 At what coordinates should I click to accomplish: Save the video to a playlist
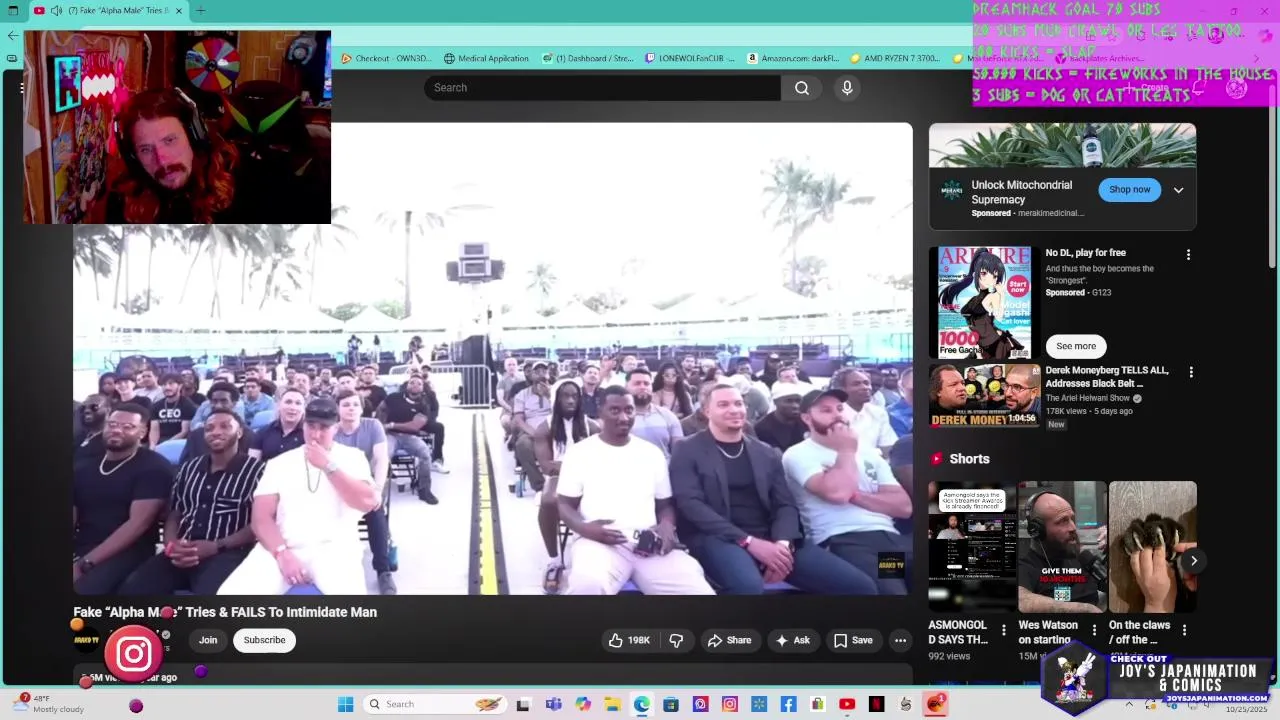pyautogui.click(x=853, y=640)
